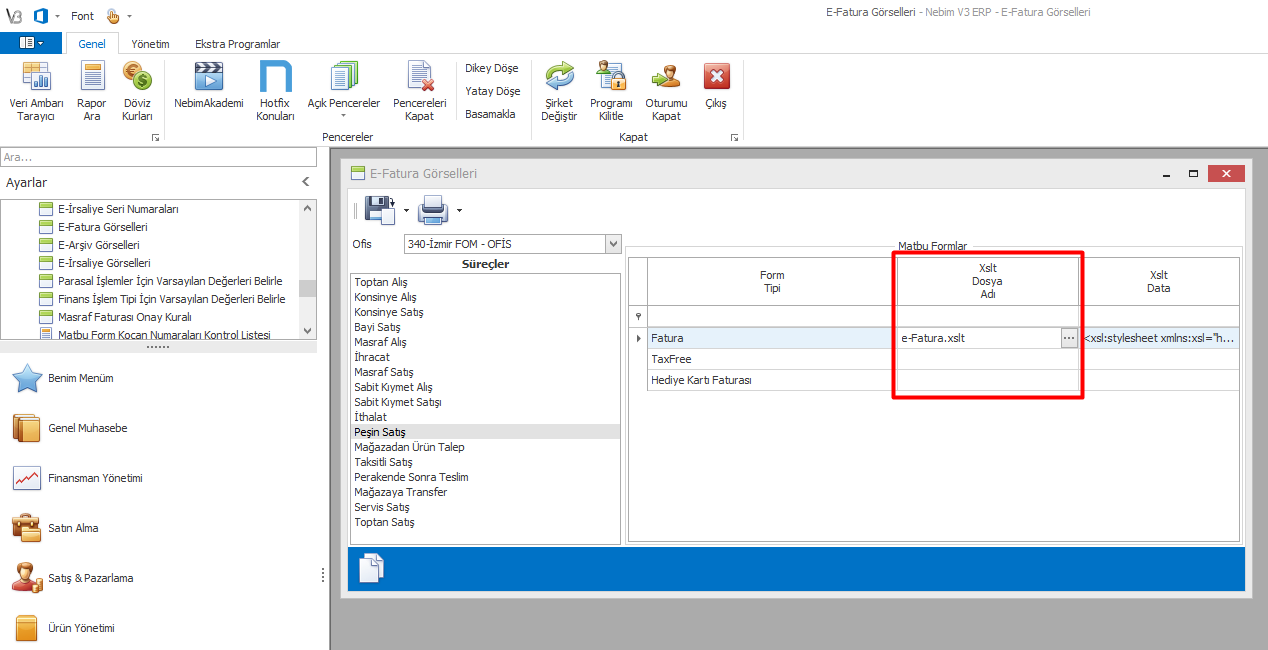Screen dimensions: 1268x650
Task: Expand the Ofis combo box dropdown
Action: 612,244
